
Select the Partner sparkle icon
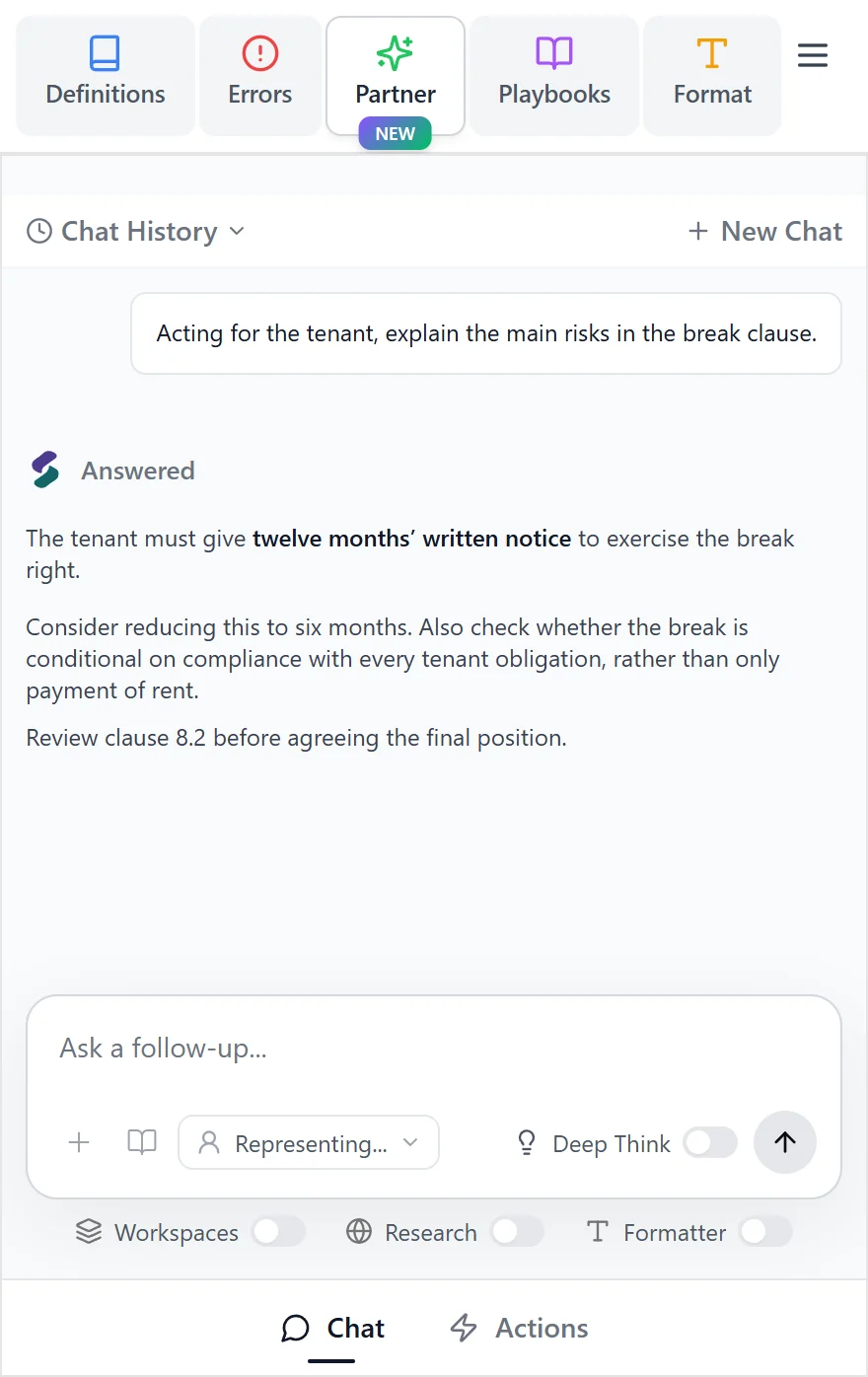[395, 53]
